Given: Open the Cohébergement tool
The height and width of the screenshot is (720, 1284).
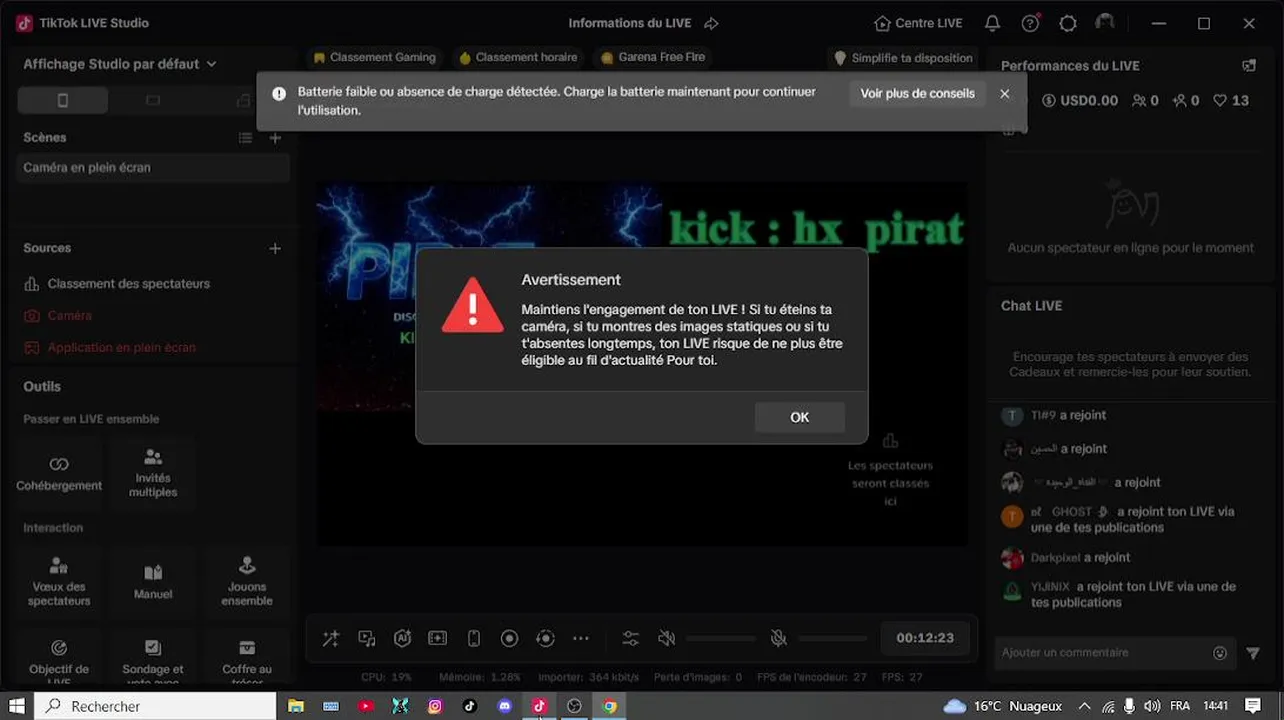Looking at the screenshot, I should 59,474.
